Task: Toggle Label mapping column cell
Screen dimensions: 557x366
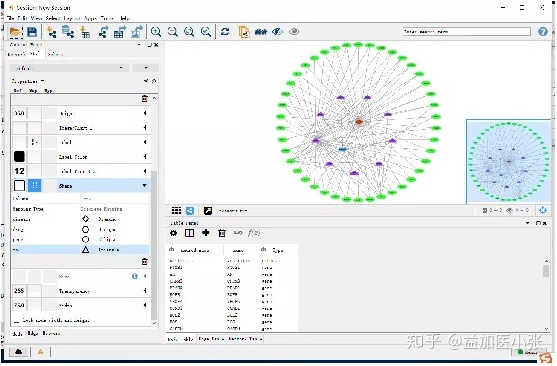Action: tap(34, 142)
